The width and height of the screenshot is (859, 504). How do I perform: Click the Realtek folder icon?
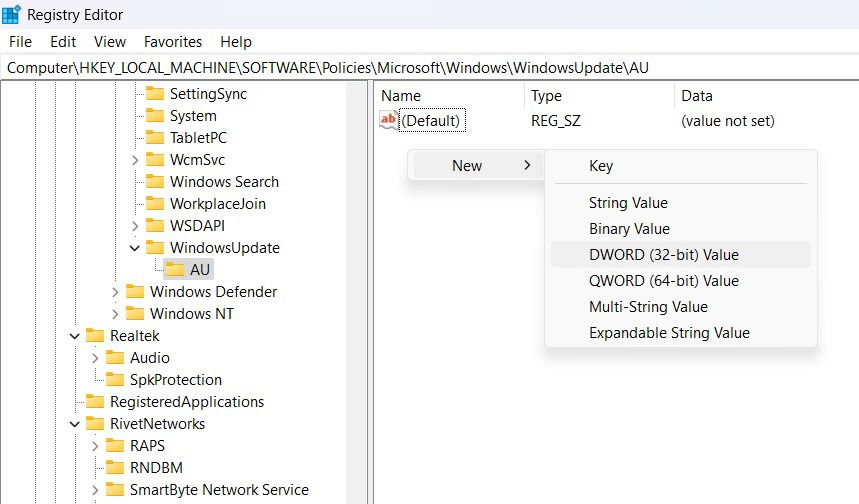pyautogui.click(x=95, y=335)
